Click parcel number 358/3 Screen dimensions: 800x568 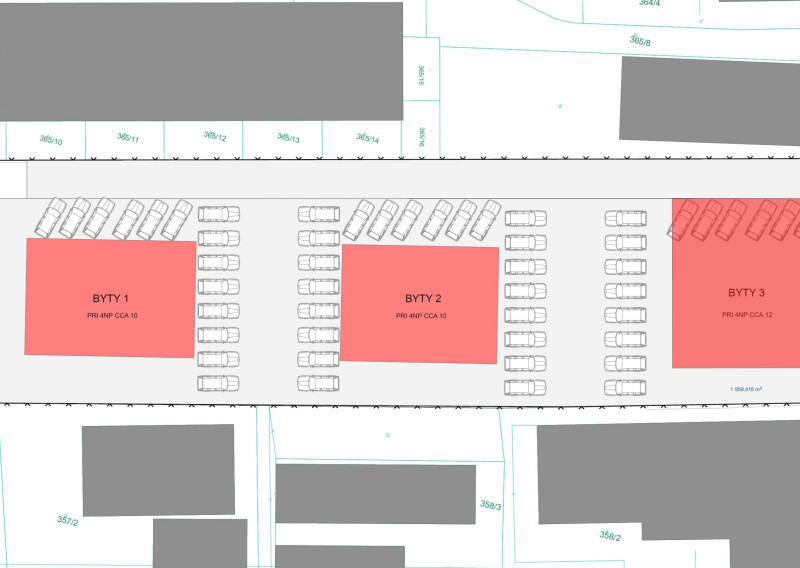pyautogui.click(x=490, y=505)
